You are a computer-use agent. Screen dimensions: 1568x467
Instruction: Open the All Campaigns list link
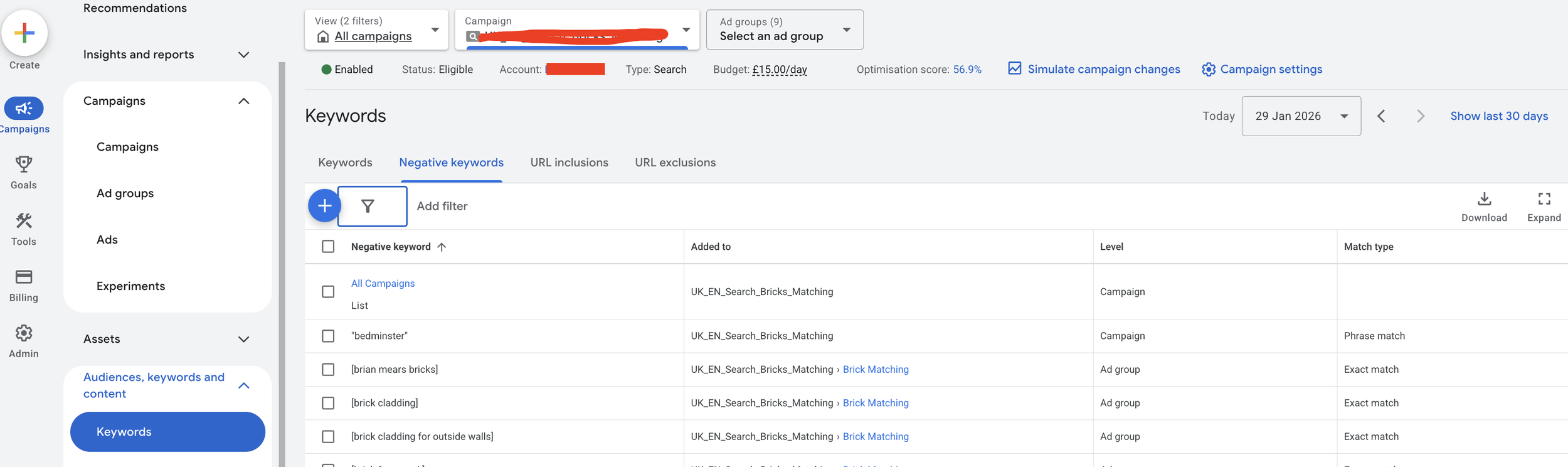click(383, 284)
